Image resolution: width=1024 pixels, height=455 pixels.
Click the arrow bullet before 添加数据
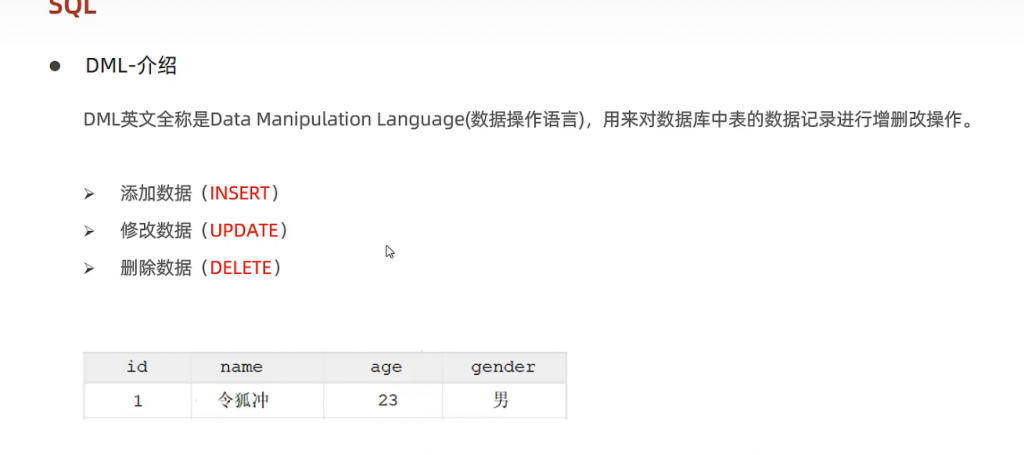tap(89, 193)
